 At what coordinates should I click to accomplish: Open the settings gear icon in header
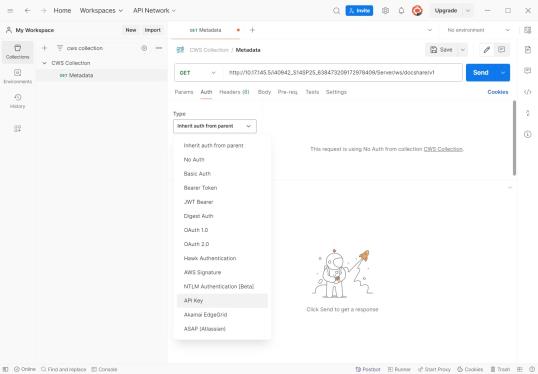[x=385, y=11]
